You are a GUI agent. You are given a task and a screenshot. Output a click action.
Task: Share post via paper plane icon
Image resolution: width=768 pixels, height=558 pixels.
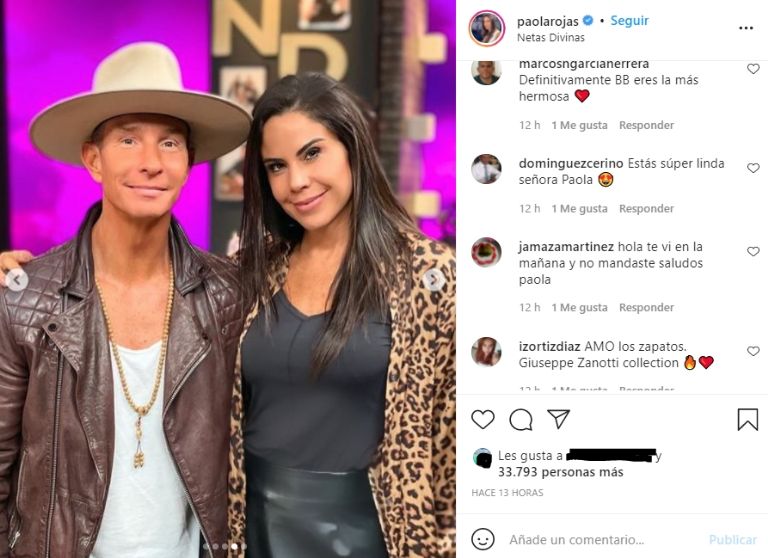pos(558,419)
